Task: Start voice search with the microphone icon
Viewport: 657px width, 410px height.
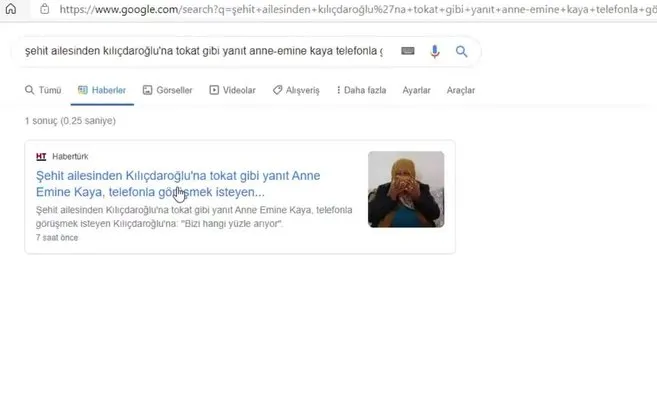Action: click(x=435, y=52)
